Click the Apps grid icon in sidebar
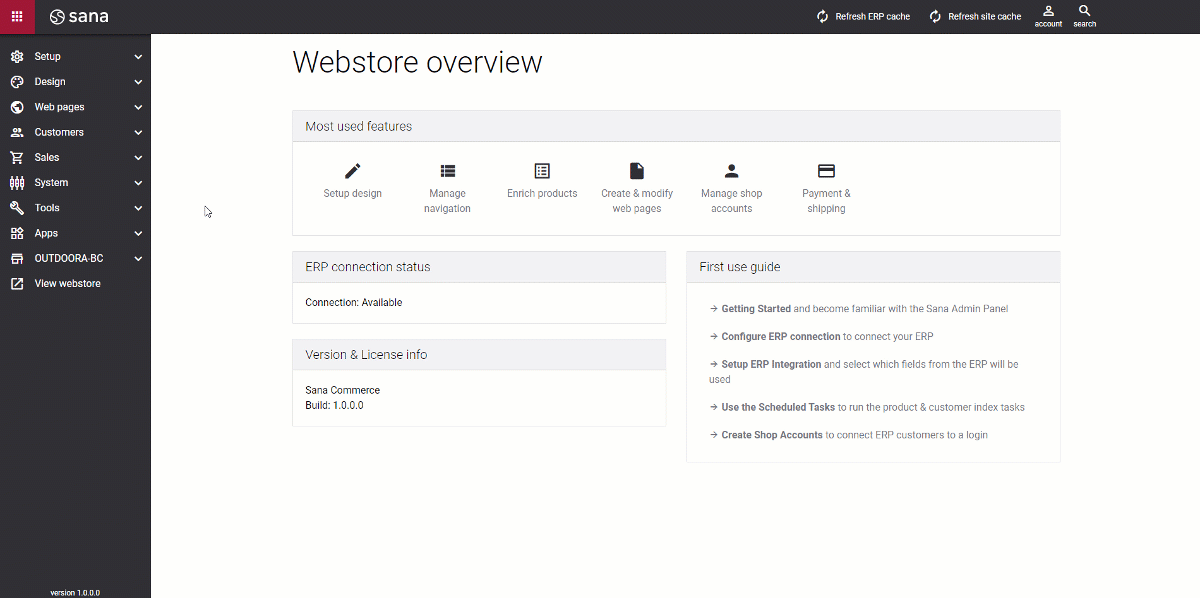Image resolution: width=1200 pixels, height=598 pixels. click(17, 233)
